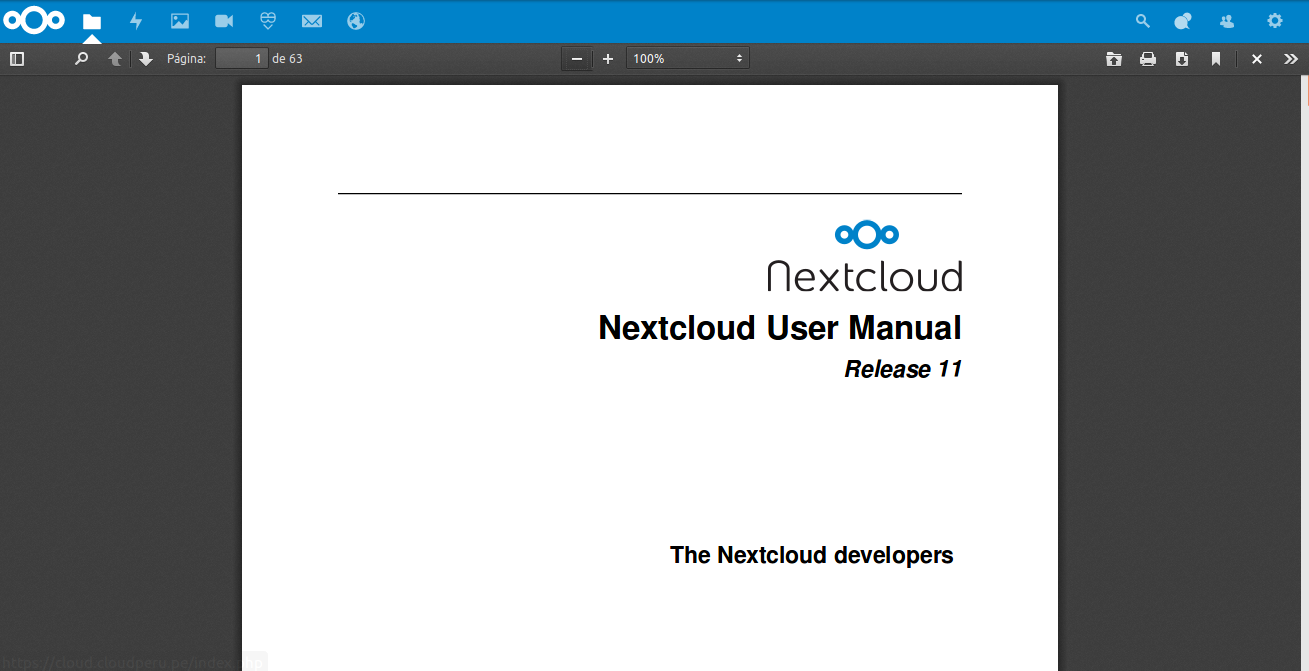
Task: Open the Gallery picture icon
Action: pos(180,21)
